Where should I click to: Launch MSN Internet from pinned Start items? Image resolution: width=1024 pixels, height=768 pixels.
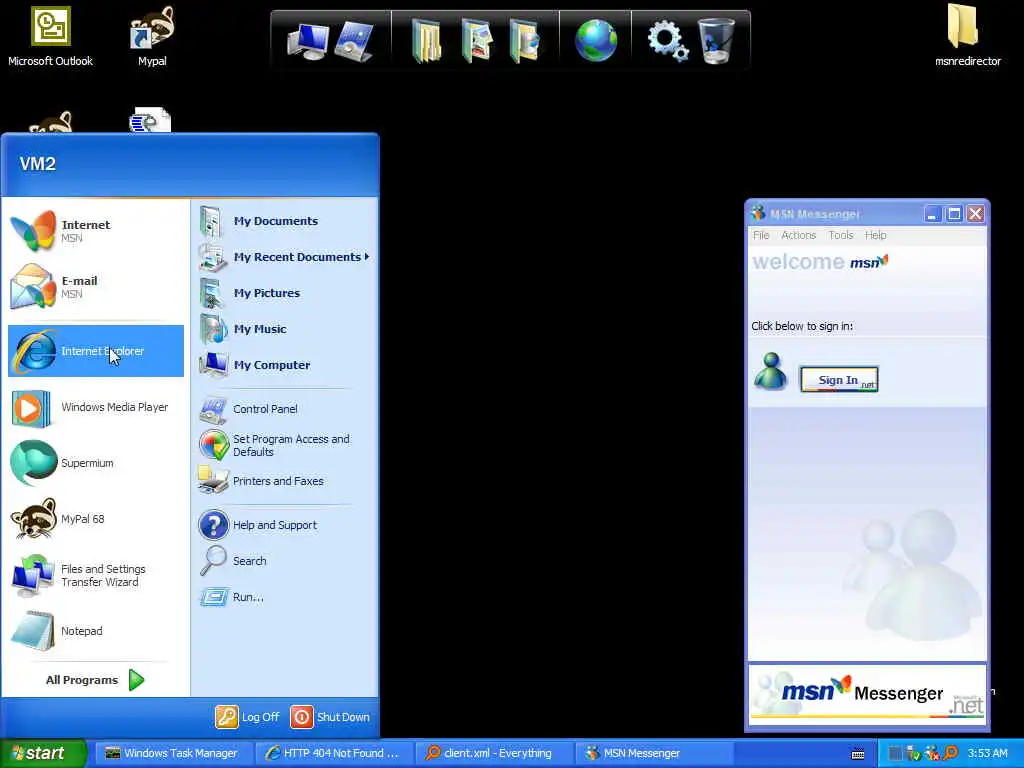[96, 231]
